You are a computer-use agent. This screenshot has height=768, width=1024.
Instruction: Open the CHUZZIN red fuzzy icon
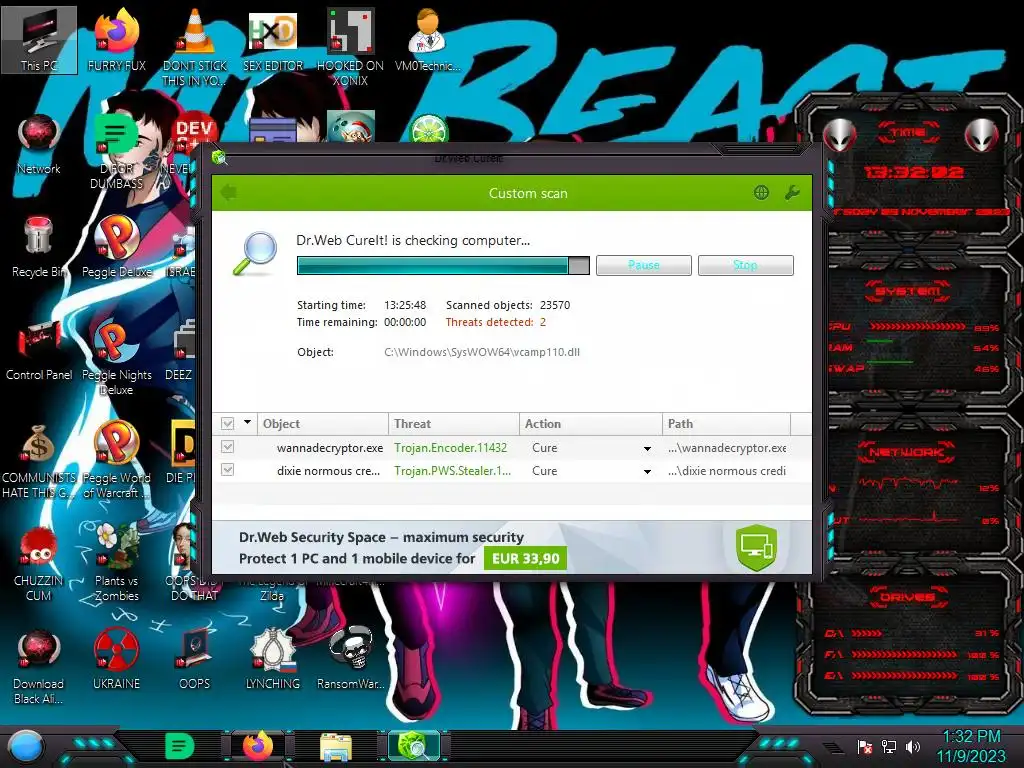(x=39, y=563)
